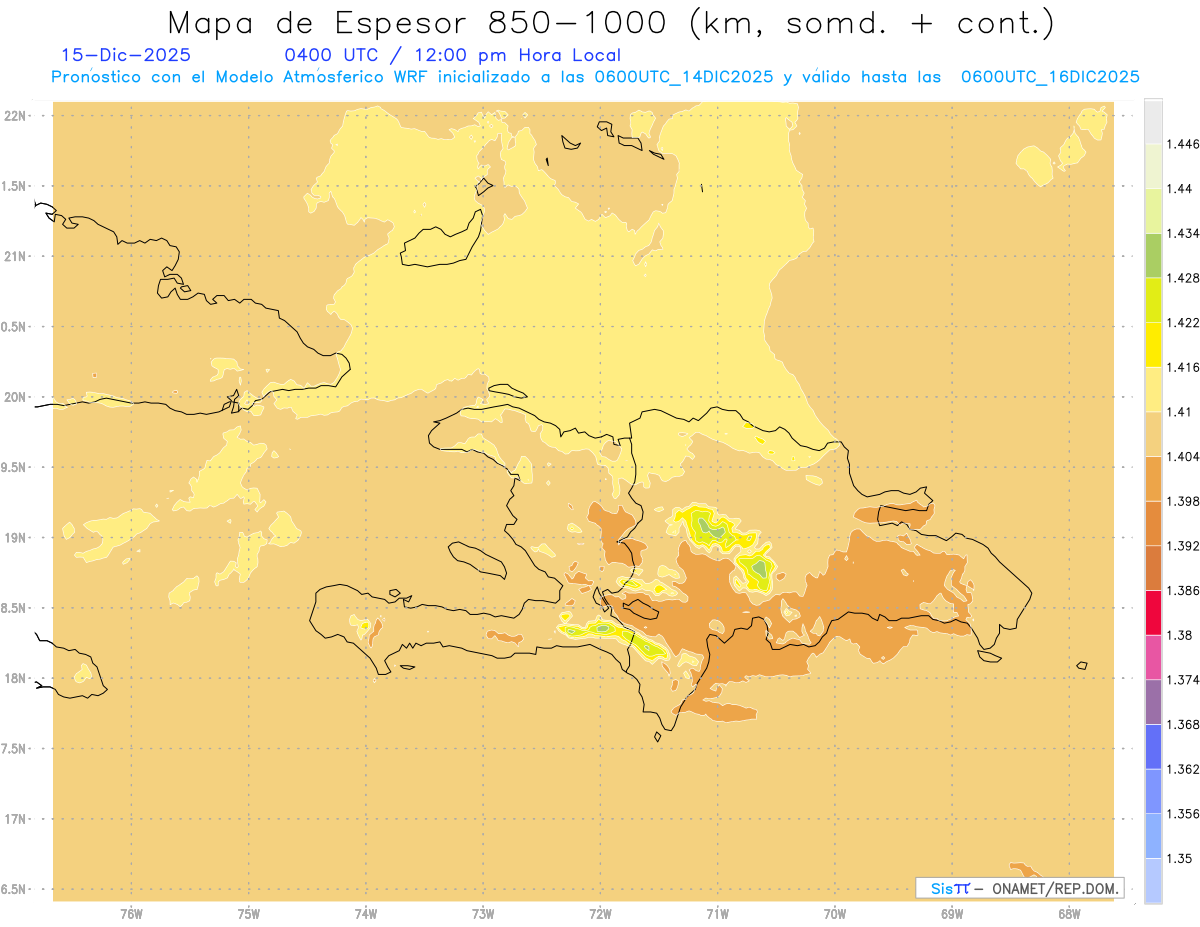Screen dimensions: 1200x927
Task: Click the purple swatch between 1.374 and 1.368
Action: coord(1153,702)
